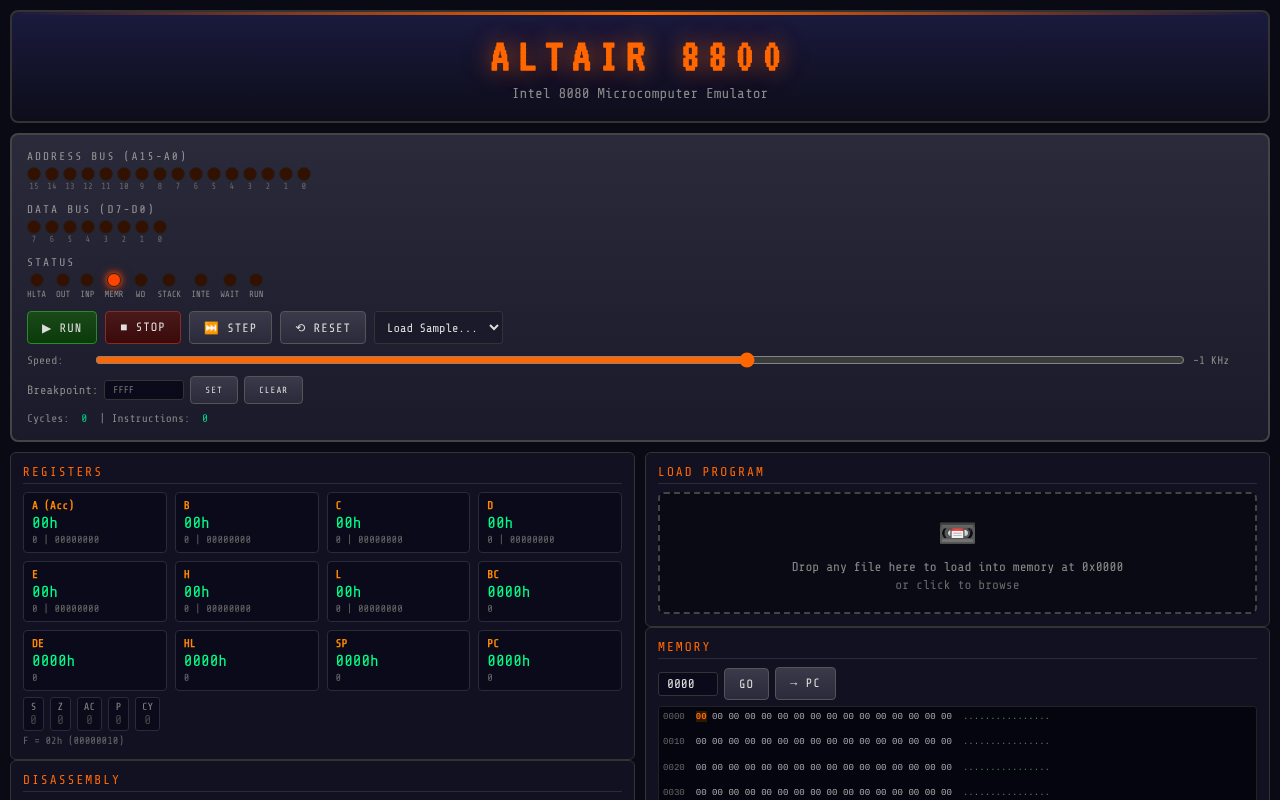Click the DE register pair card

95,660
